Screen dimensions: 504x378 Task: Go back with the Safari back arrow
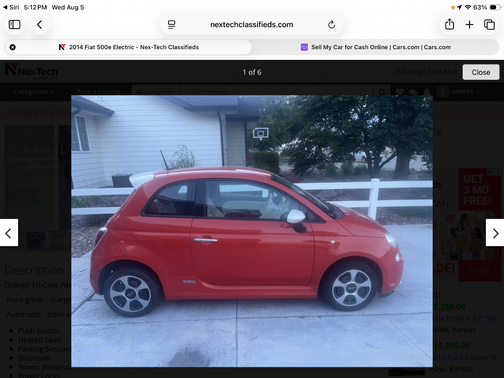point(40,25)
